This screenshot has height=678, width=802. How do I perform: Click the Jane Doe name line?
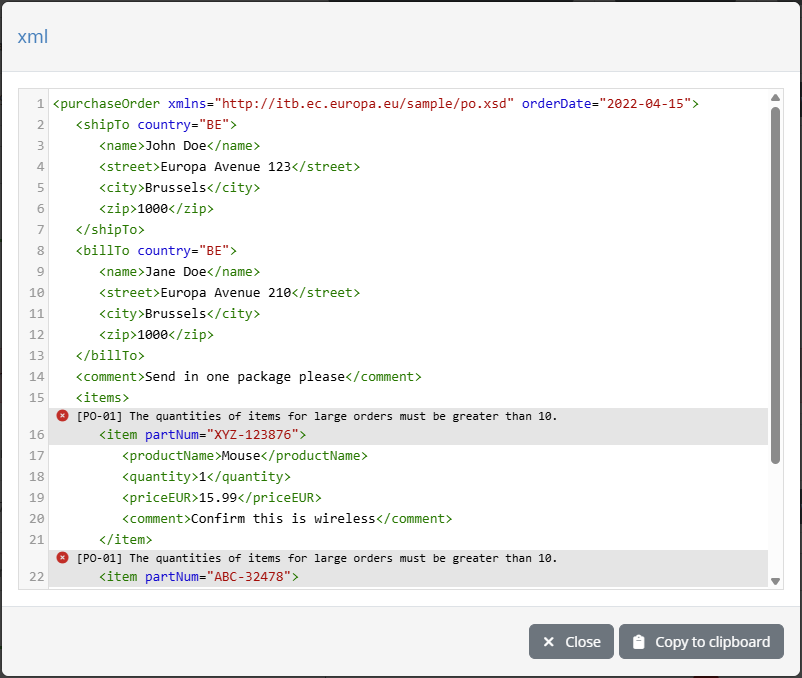coord(180,272)
